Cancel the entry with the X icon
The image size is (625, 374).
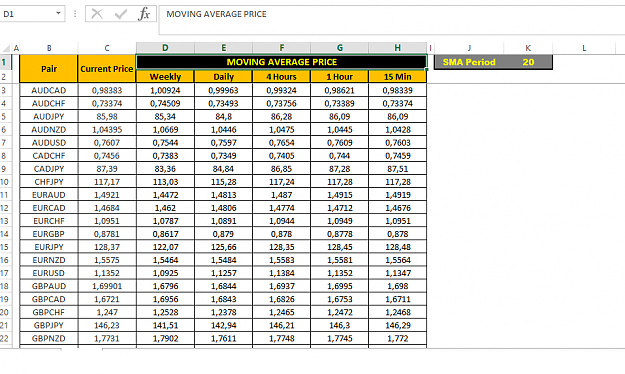97,14
